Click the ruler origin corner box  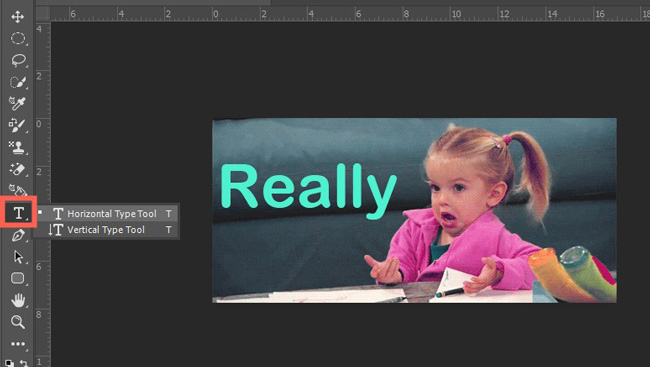point(43,14)
